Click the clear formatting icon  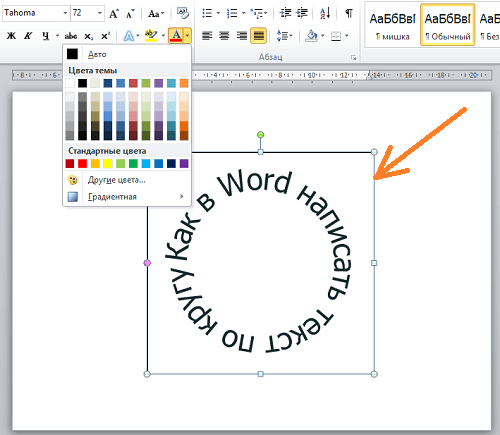pos(183,13)
